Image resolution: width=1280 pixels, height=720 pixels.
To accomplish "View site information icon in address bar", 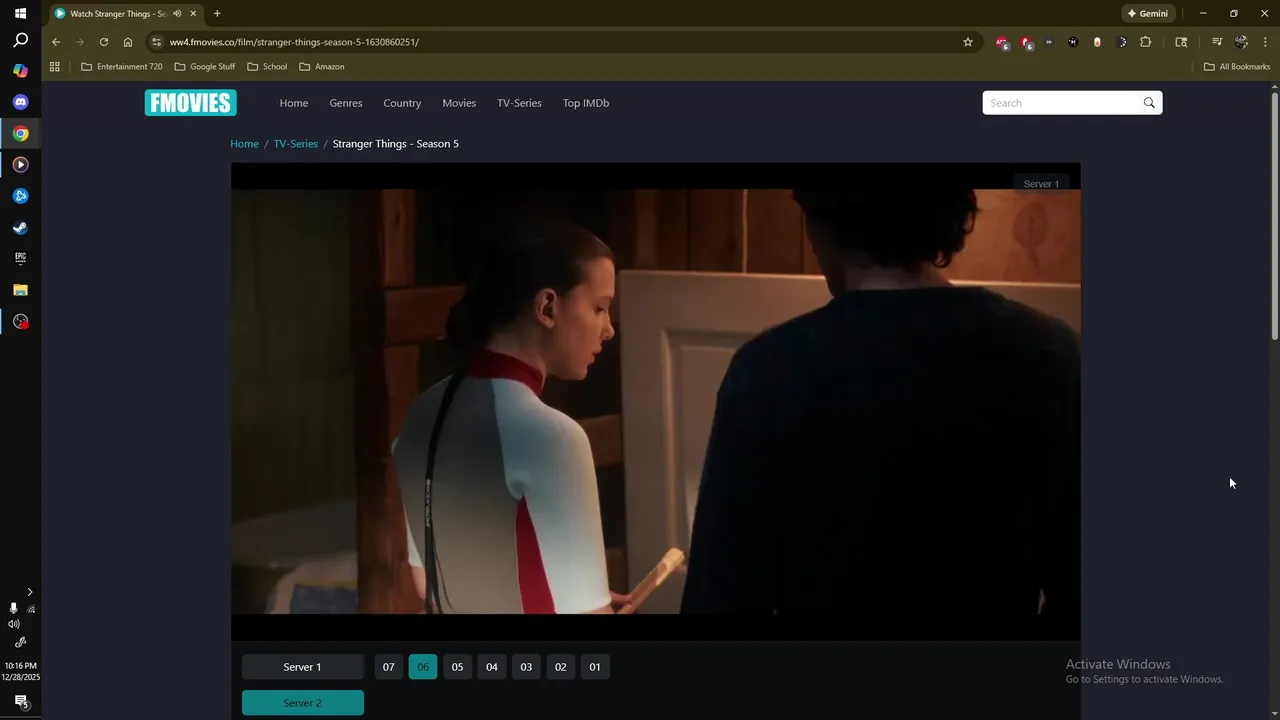I will pos(155,42).
